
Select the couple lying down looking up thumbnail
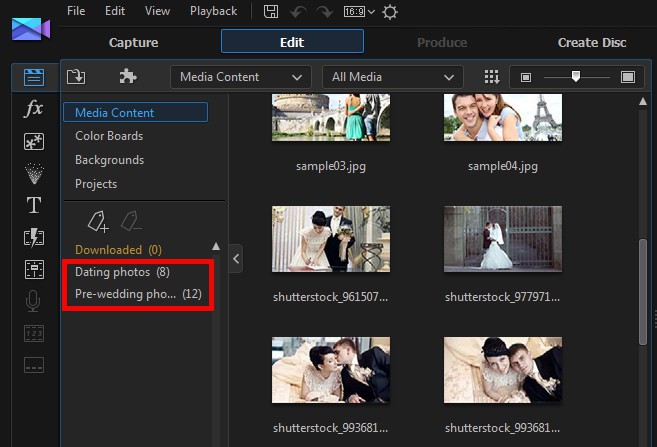click(x=503, y=370)
